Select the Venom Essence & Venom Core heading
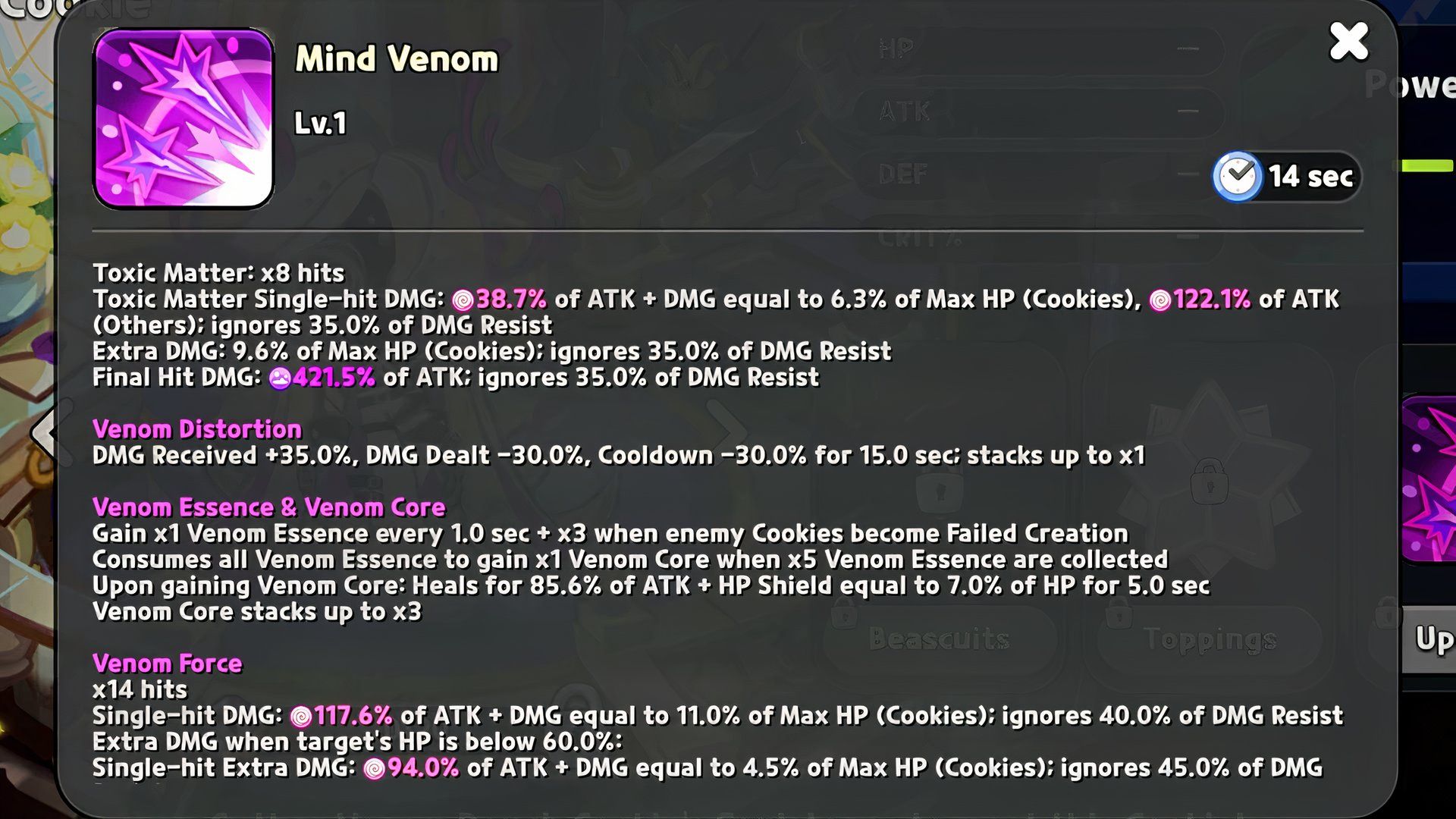 [x=269, y=507]
